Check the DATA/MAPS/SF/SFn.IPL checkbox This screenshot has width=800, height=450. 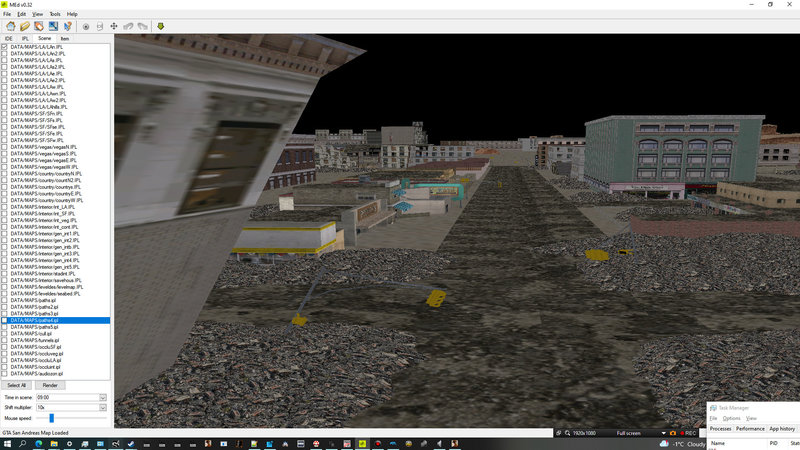tap(5, 114)
